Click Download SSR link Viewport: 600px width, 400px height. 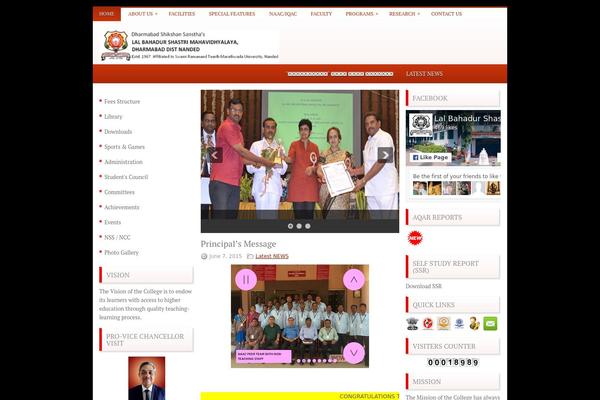(424, 286)
